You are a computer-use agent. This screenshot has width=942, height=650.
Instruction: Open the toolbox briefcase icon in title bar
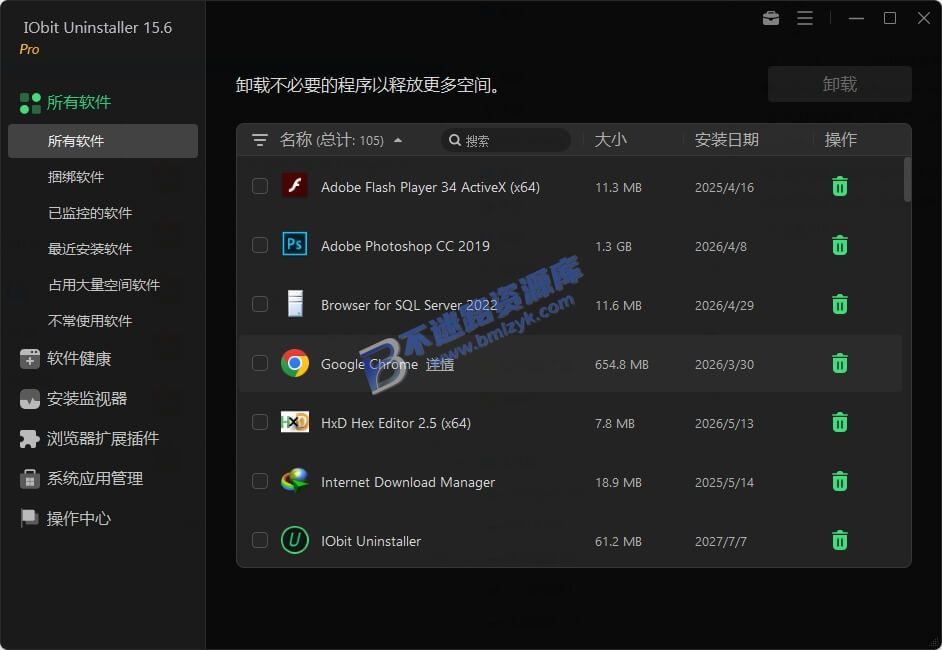(x=771, y=19)
